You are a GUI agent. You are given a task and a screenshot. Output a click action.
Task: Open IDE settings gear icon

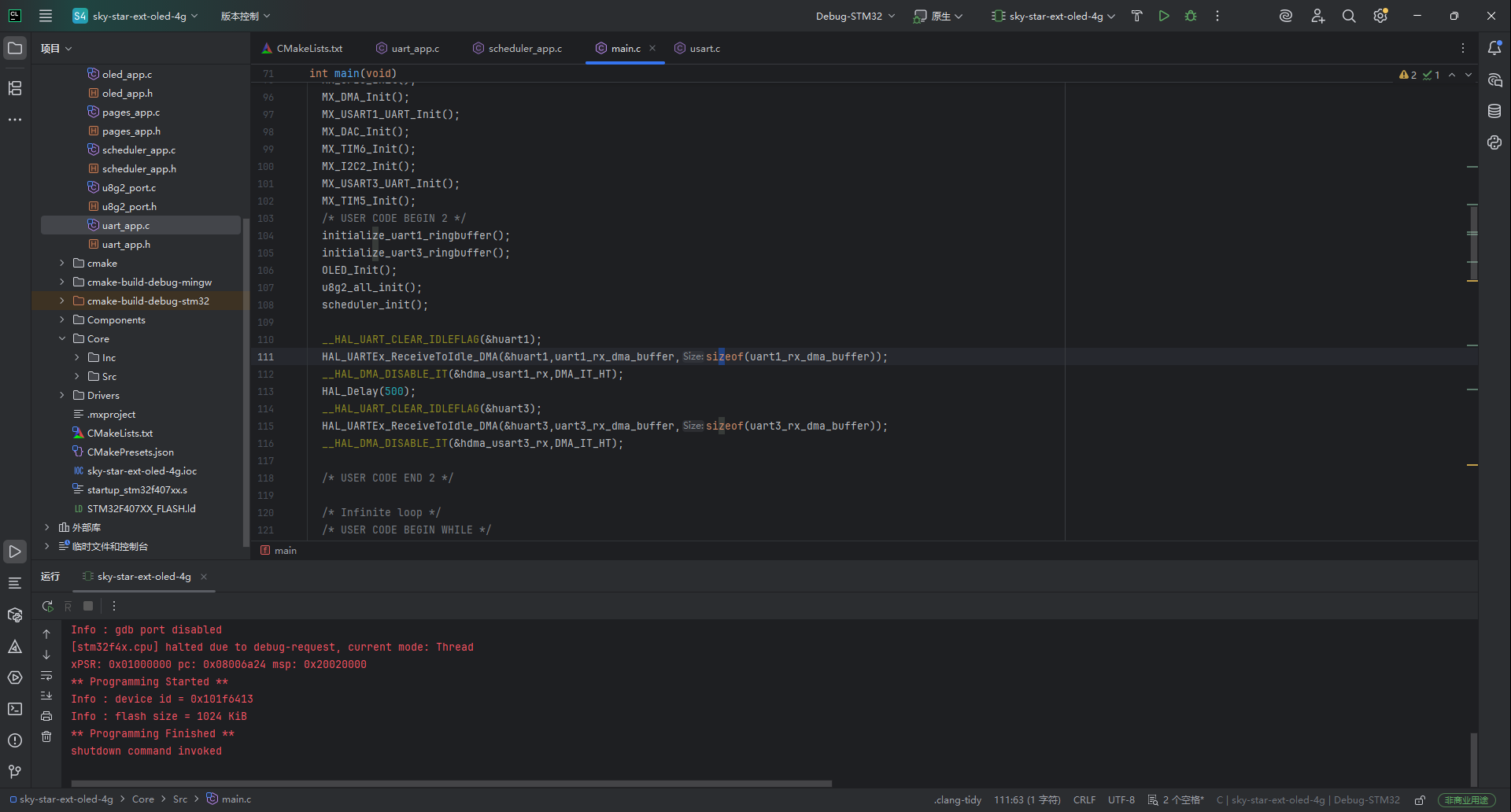pos(1380,16)
